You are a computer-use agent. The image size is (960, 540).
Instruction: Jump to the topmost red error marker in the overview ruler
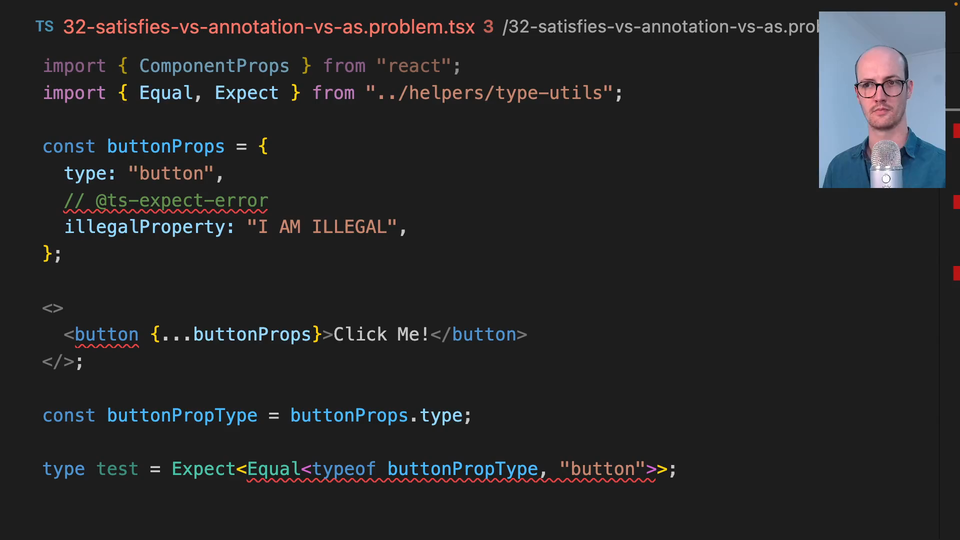pyautogui.click(x=955, y=131)
